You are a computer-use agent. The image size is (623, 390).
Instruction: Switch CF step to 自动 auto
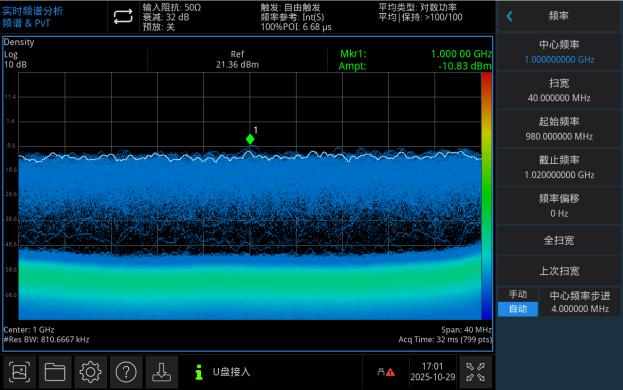[x=518, y=309]
